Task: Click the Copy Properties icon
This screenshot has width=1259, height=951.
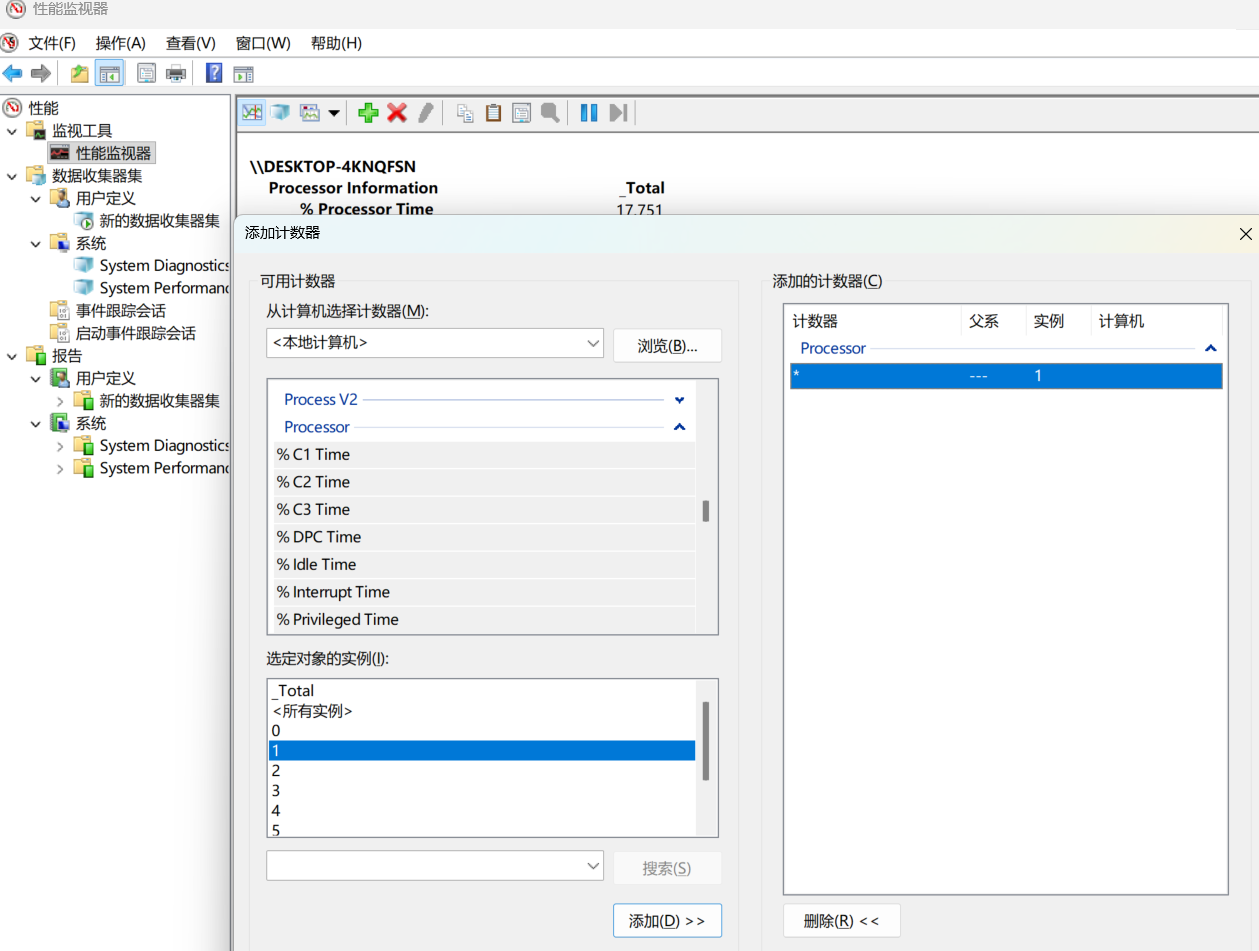Action: (x=465, y=113)
